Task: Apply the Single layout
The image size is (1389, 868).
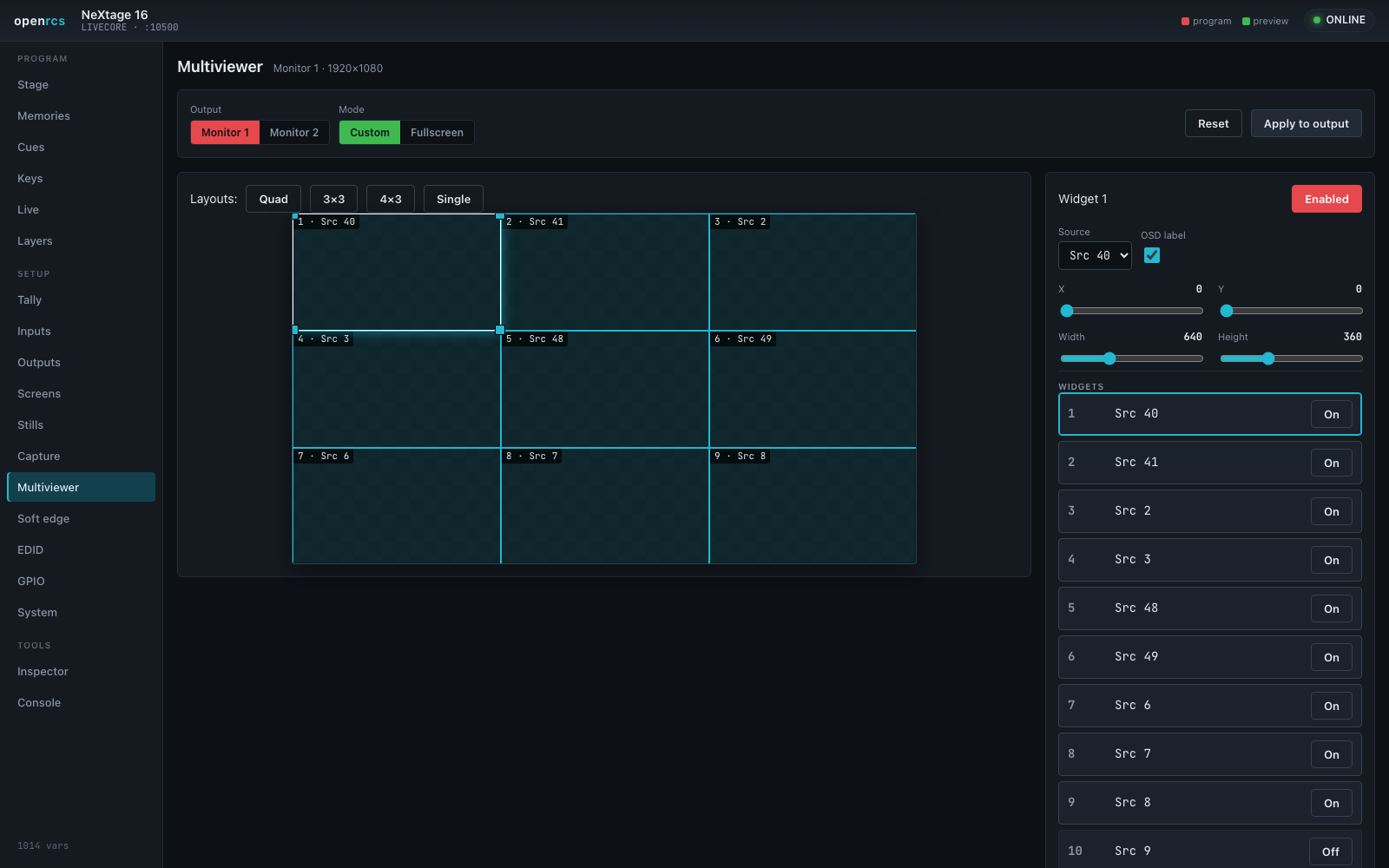Action: [x=453, y=199]
